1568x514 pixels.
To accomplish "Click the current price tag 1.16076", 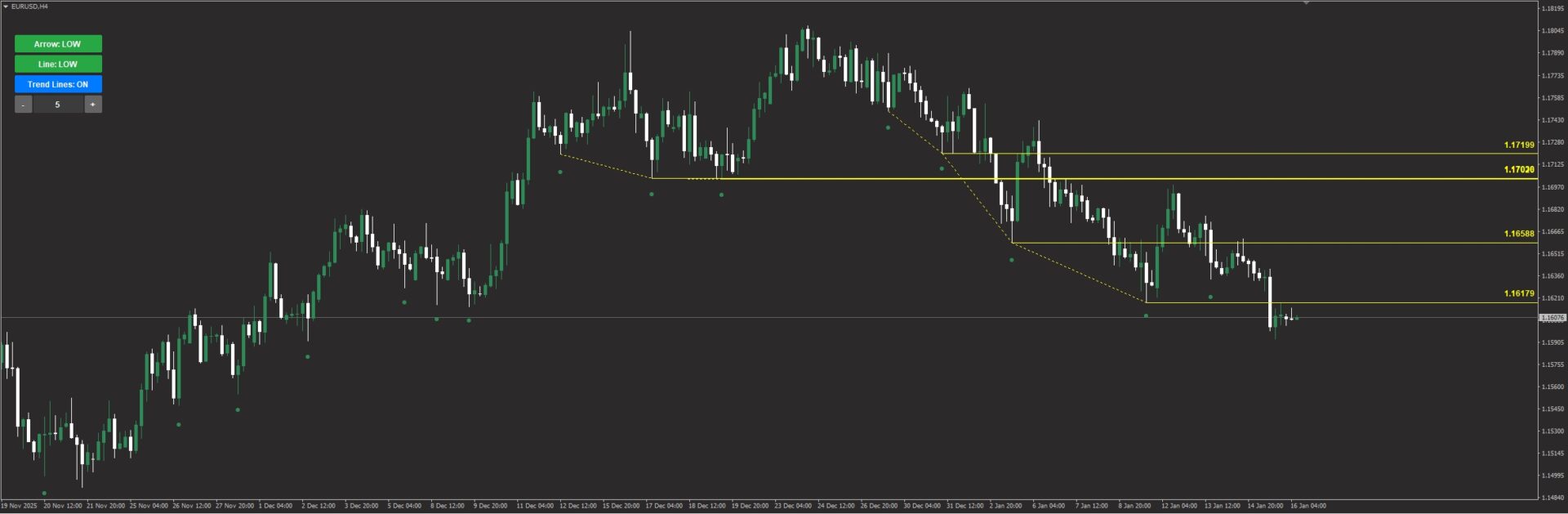I will coord(1552,318).
